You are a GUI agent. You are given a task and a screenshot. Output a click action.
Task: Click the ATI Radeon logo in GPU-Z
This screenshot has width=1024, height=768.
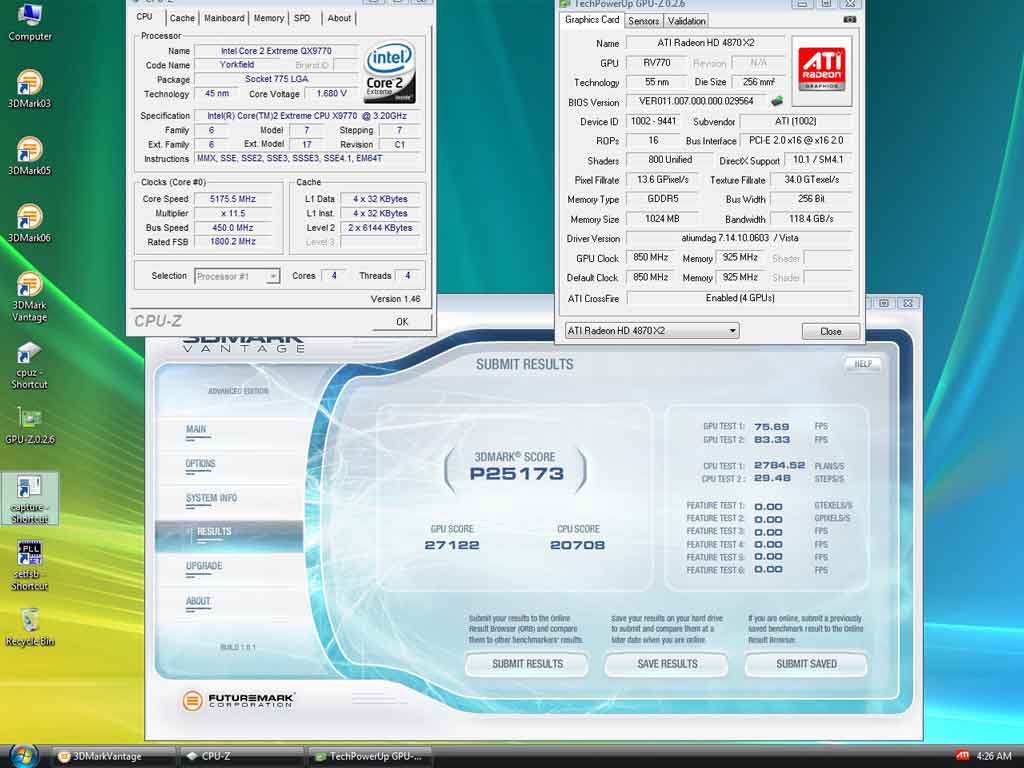tap(822, 71)
